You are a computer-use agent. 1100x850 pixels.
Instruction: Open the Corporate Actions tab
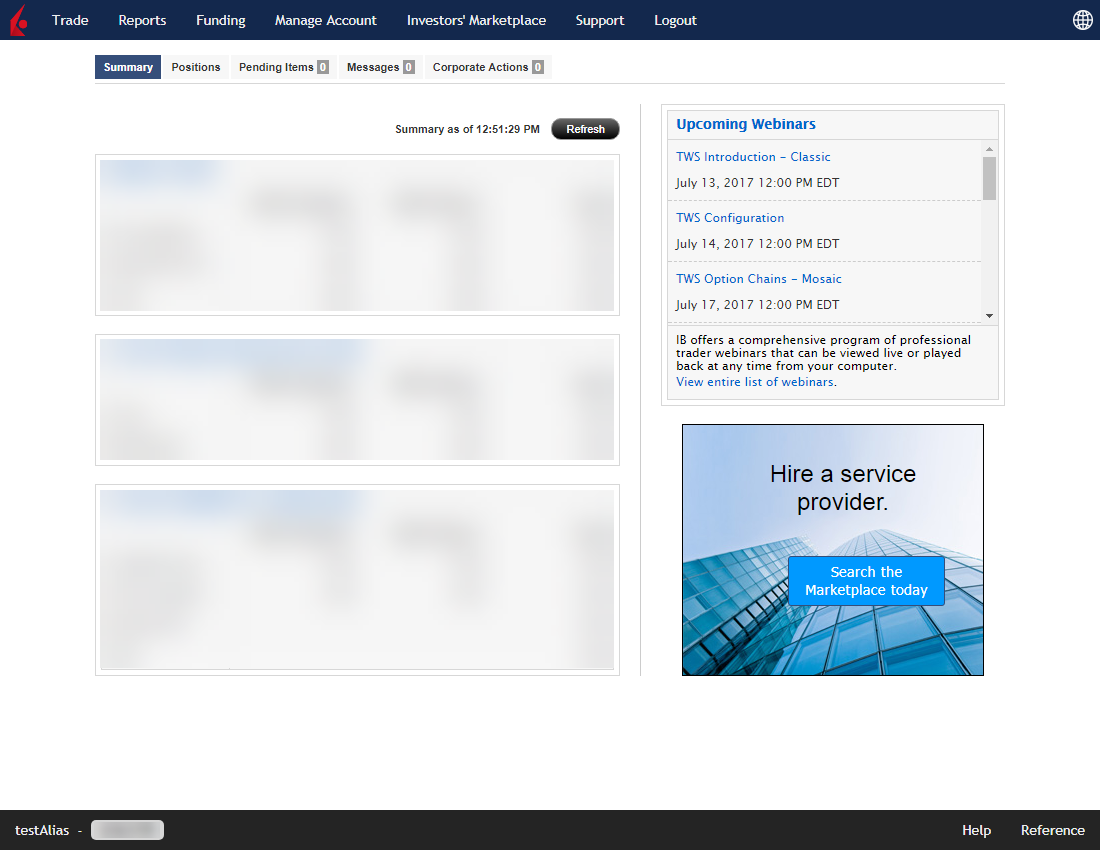point(488,67)
